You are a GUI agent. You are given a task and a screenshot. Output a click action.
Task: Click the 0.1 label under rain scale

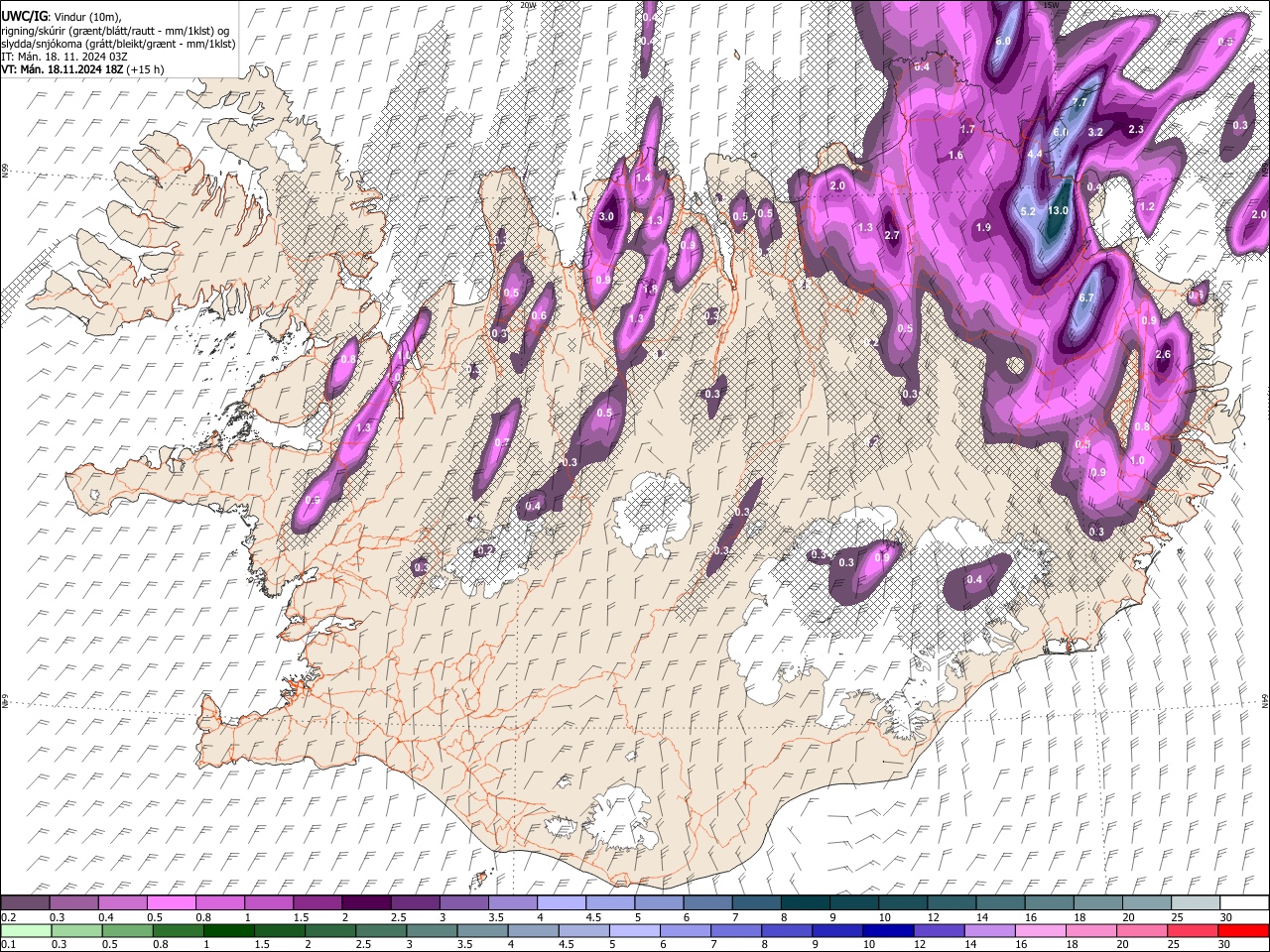[x=8, y=945]
